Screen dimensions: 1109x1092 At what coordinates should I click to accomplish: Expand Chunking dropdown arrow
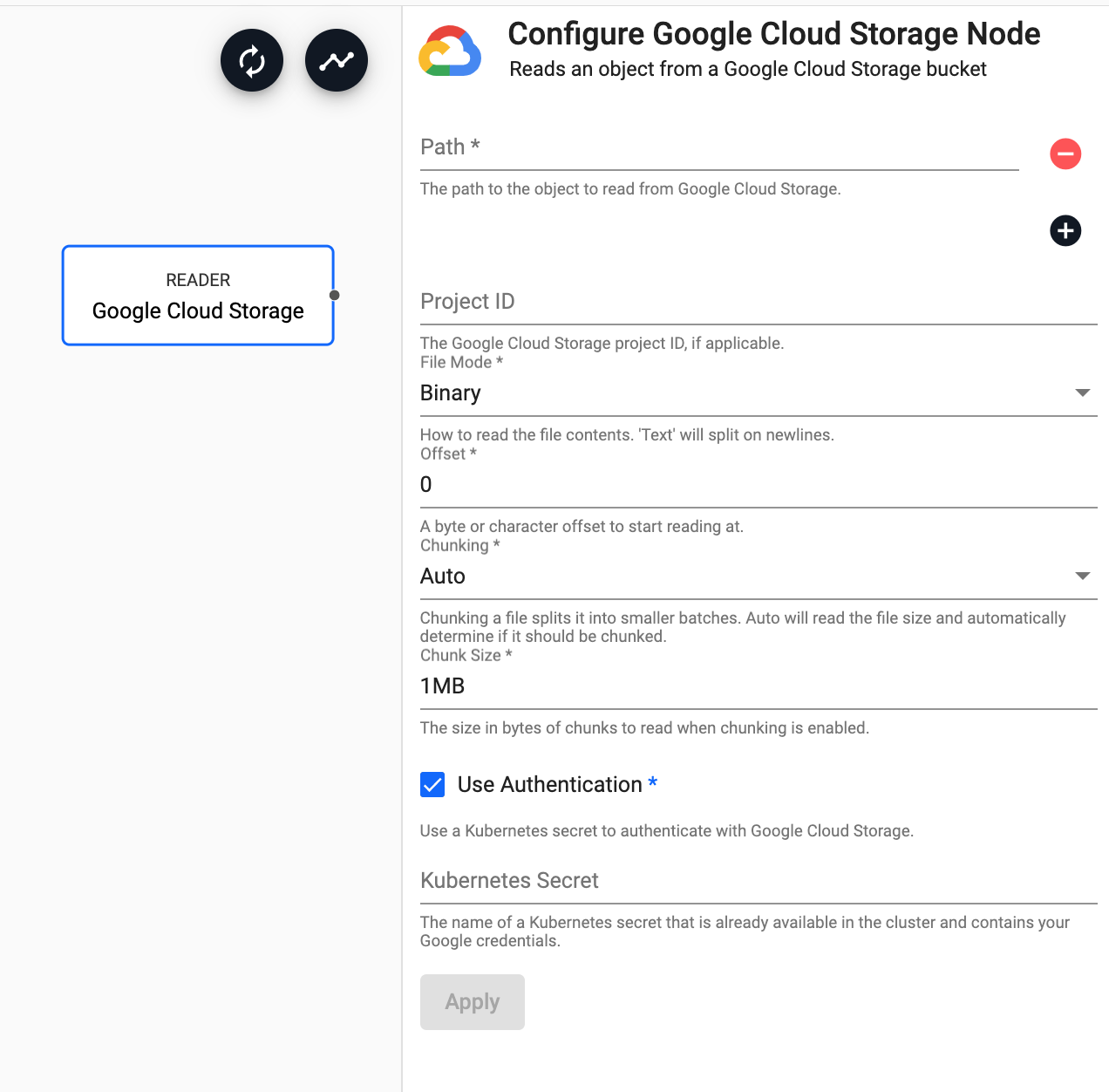(x=1083, y=577)
